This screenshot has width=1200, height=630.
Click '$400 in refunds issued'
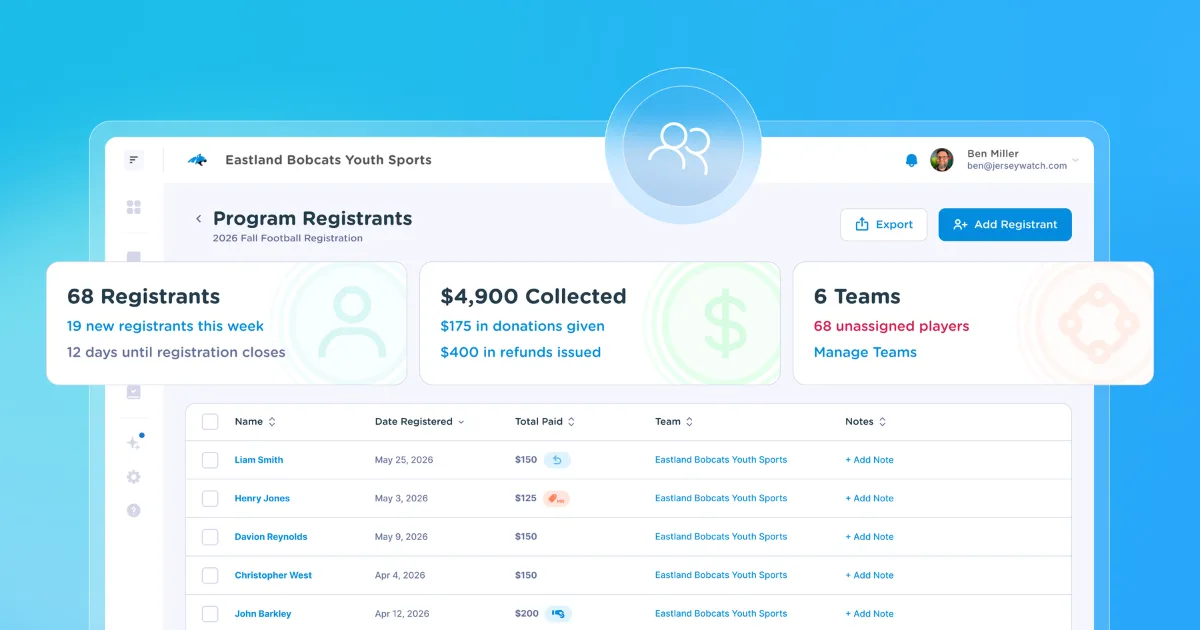click(520, 352)
